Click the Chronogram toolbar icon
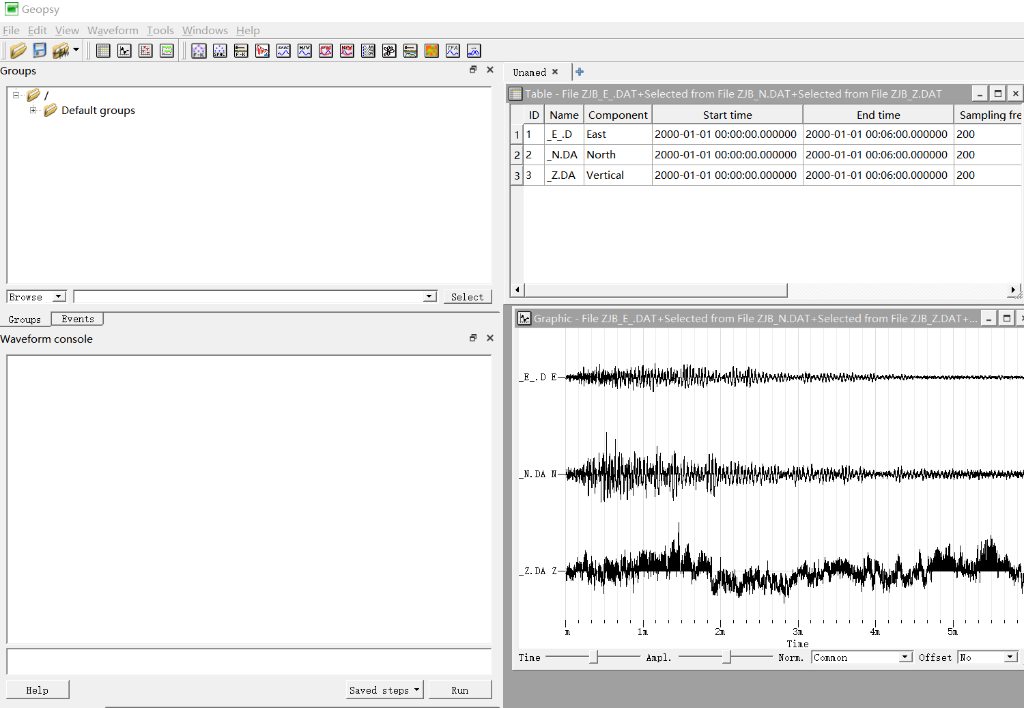 tap(167, 50)
